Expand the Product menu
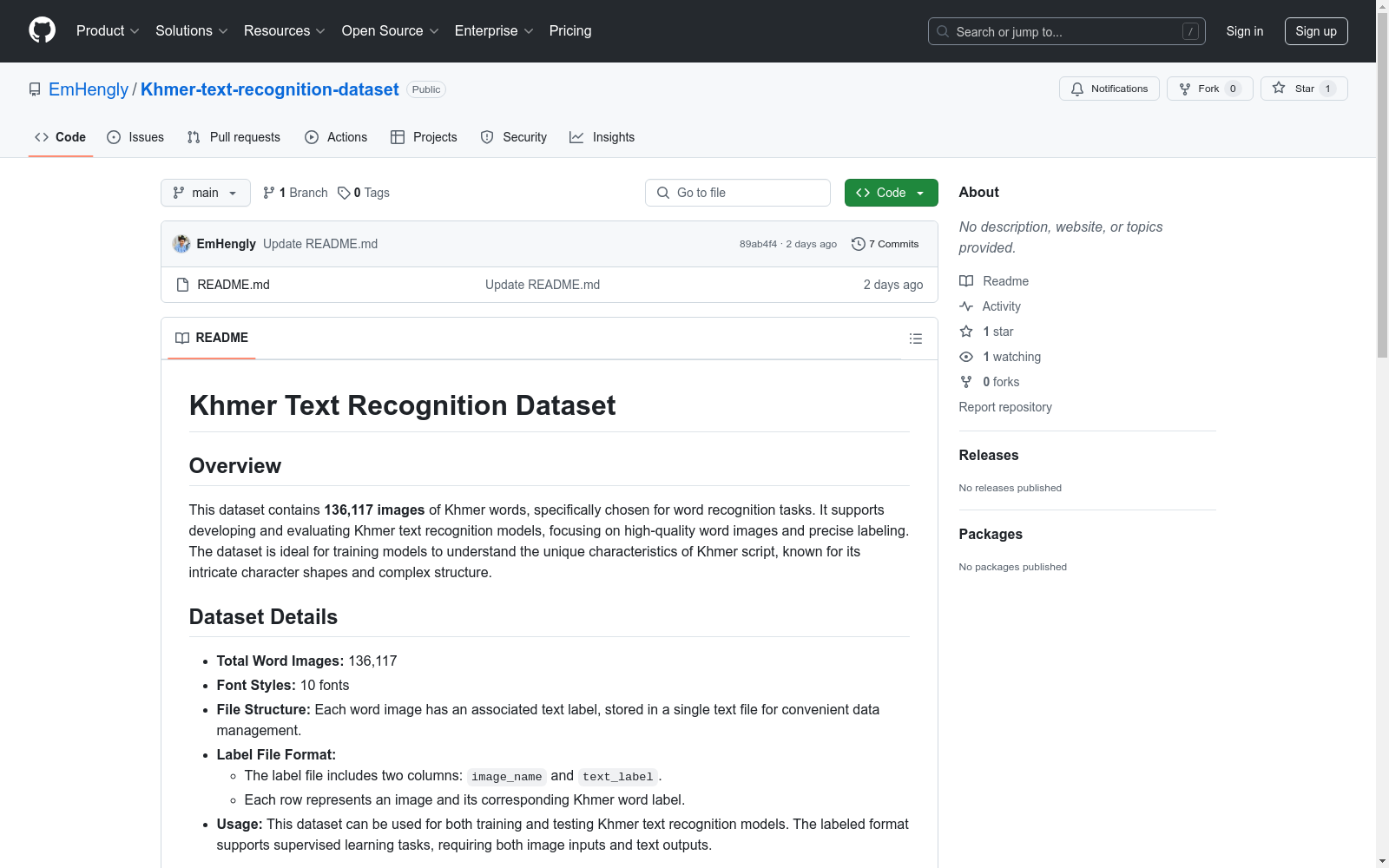 (x=108, y=31)
